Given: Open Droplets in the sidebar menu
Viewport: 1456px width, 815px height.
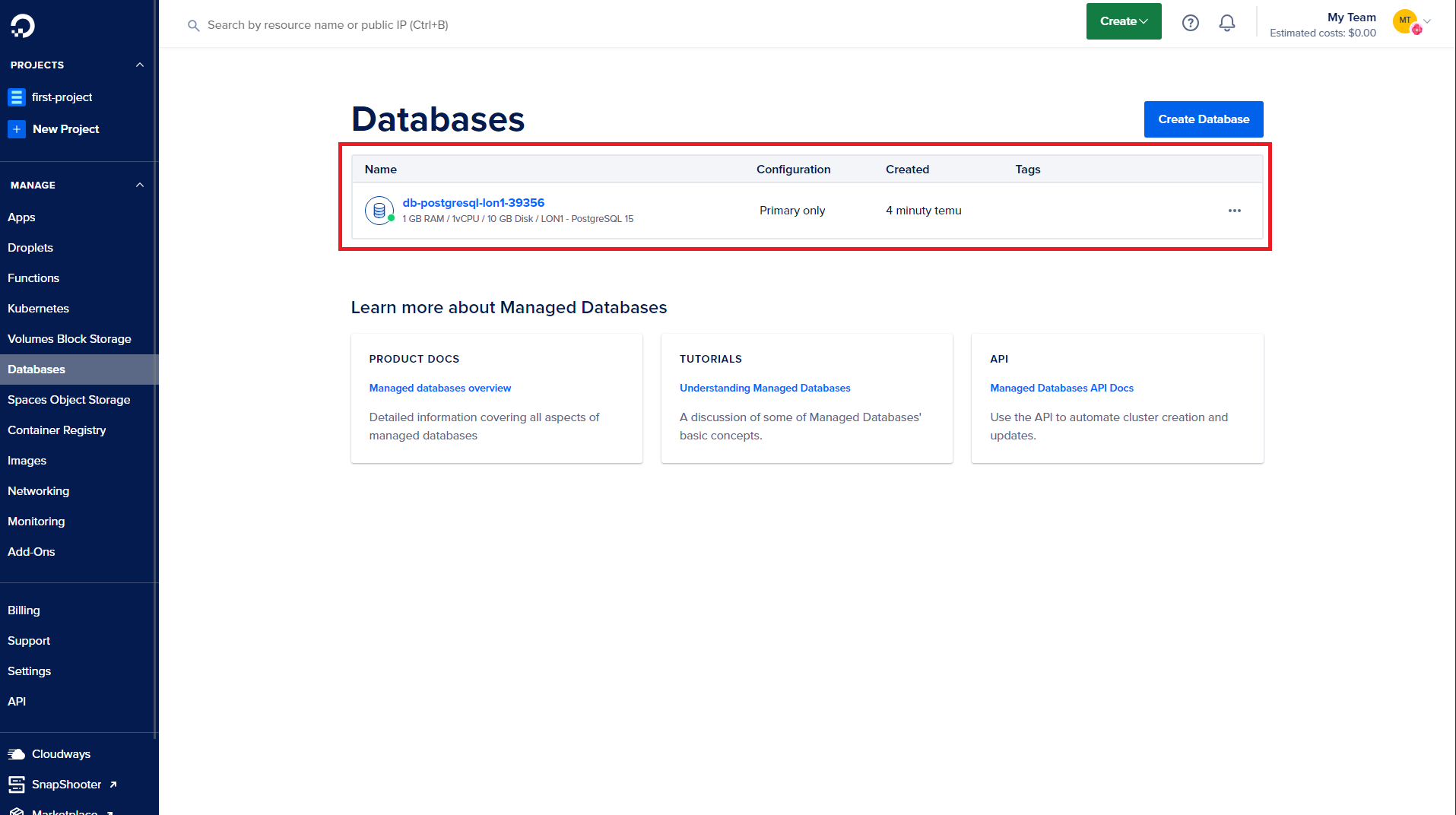Looking at the screenshot, I should [x=30, y=248].
